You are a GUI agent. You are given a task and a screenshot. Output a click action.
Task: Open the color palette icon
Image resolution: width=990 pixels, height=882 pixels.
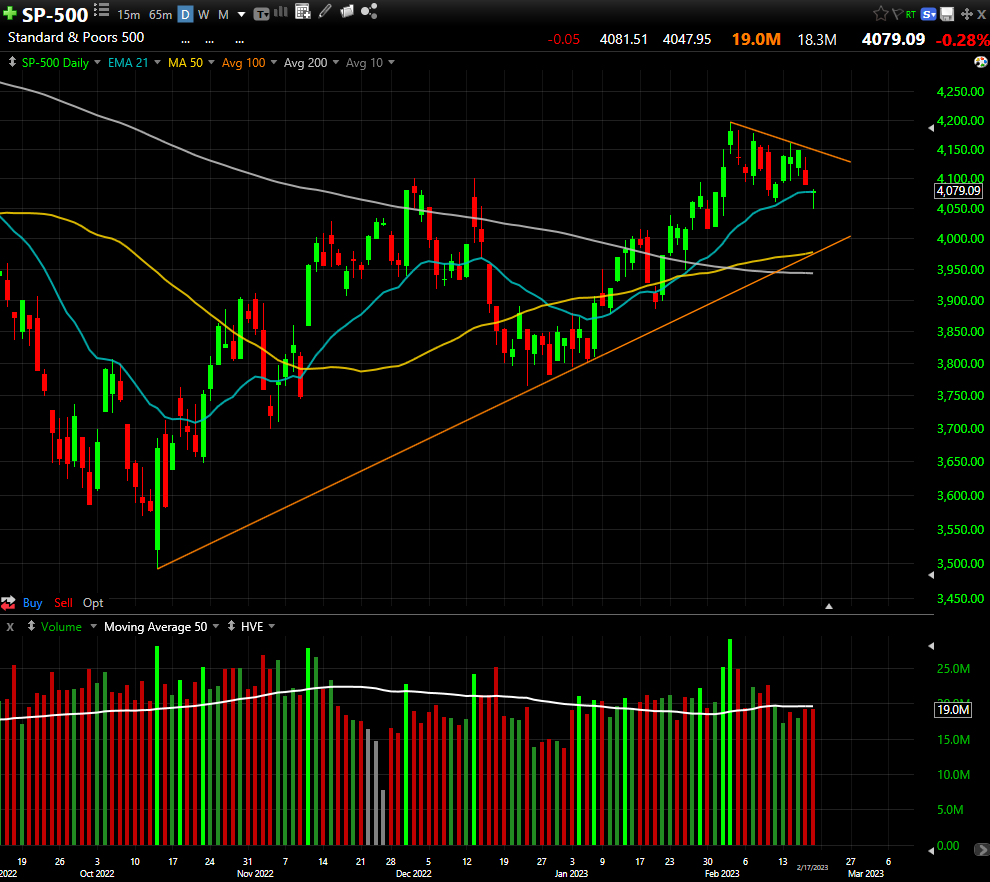point(981,62)
